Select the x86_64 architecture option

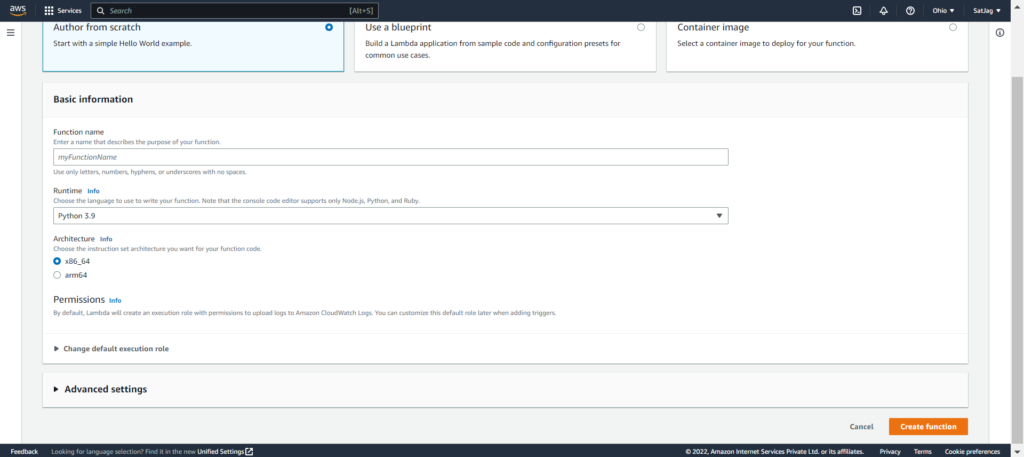[57, 260]
